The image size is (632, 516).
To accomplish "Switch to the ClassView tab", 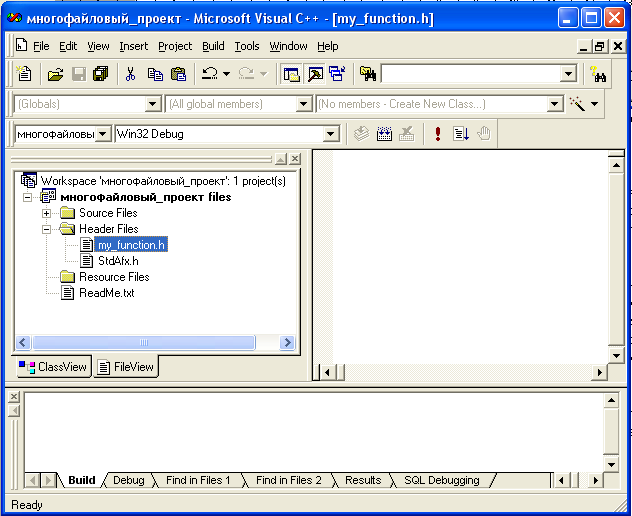I will click(53, 367).
